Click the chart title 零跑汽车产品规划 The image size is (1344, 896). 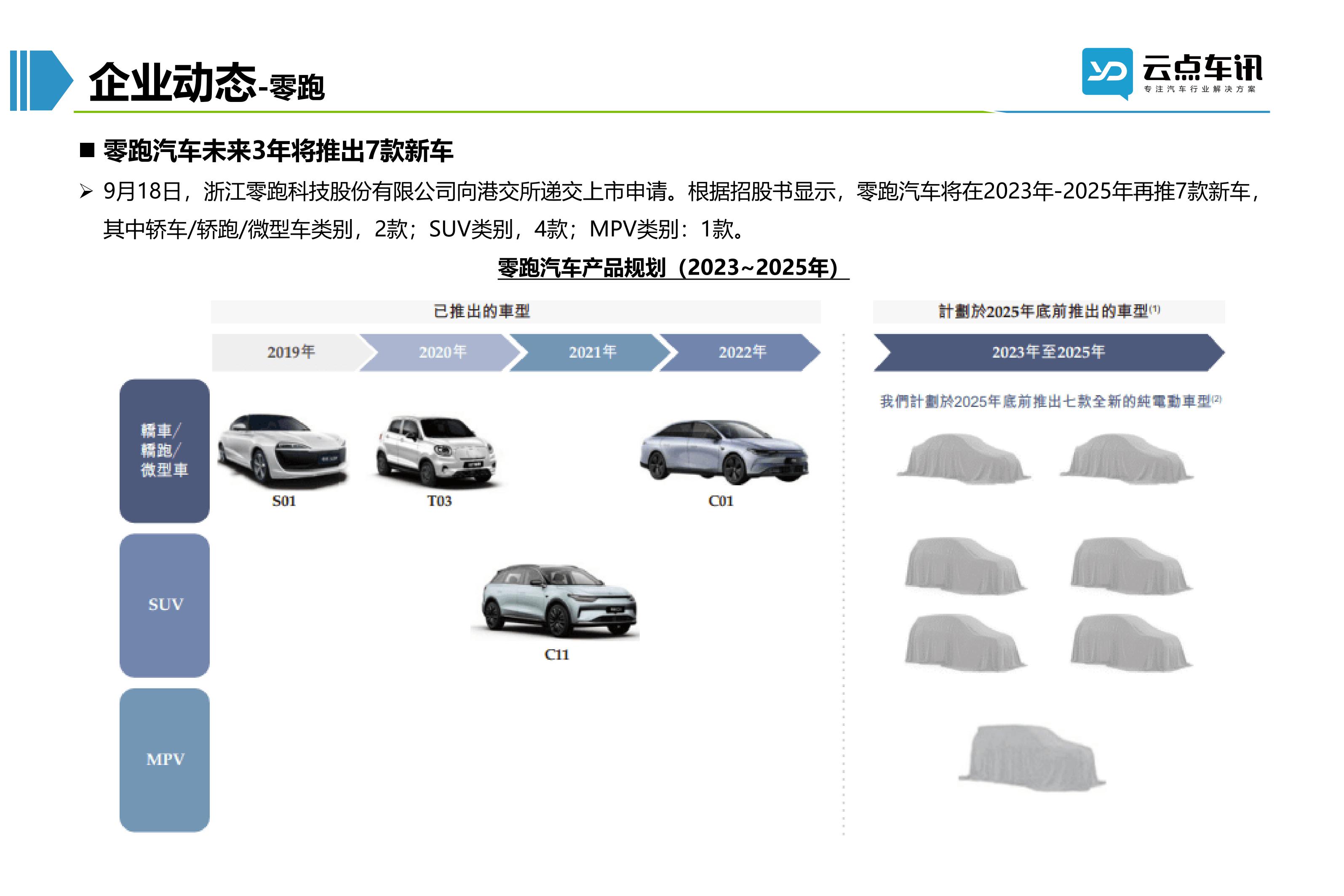673,267
